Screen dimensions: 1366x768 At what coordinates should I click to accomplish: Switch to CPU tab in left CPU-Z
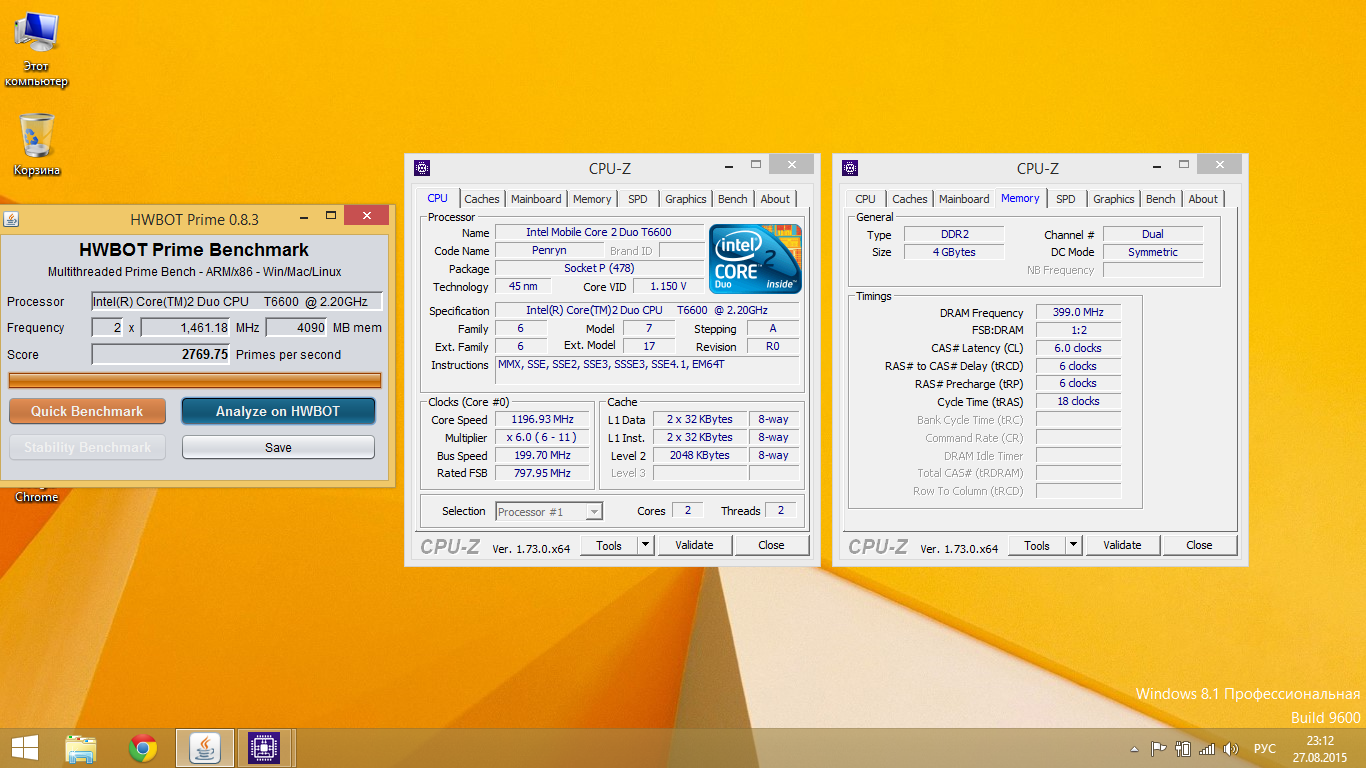coord(438,198)
